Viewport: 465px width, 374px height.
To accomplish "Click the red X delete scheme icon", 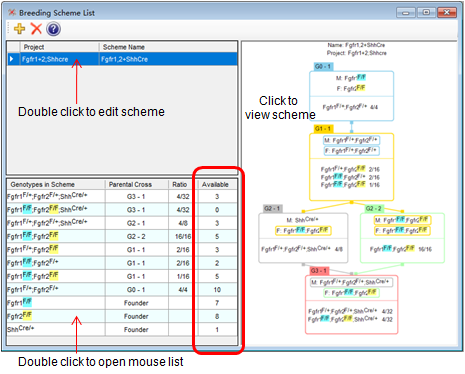I will (36, 29).
